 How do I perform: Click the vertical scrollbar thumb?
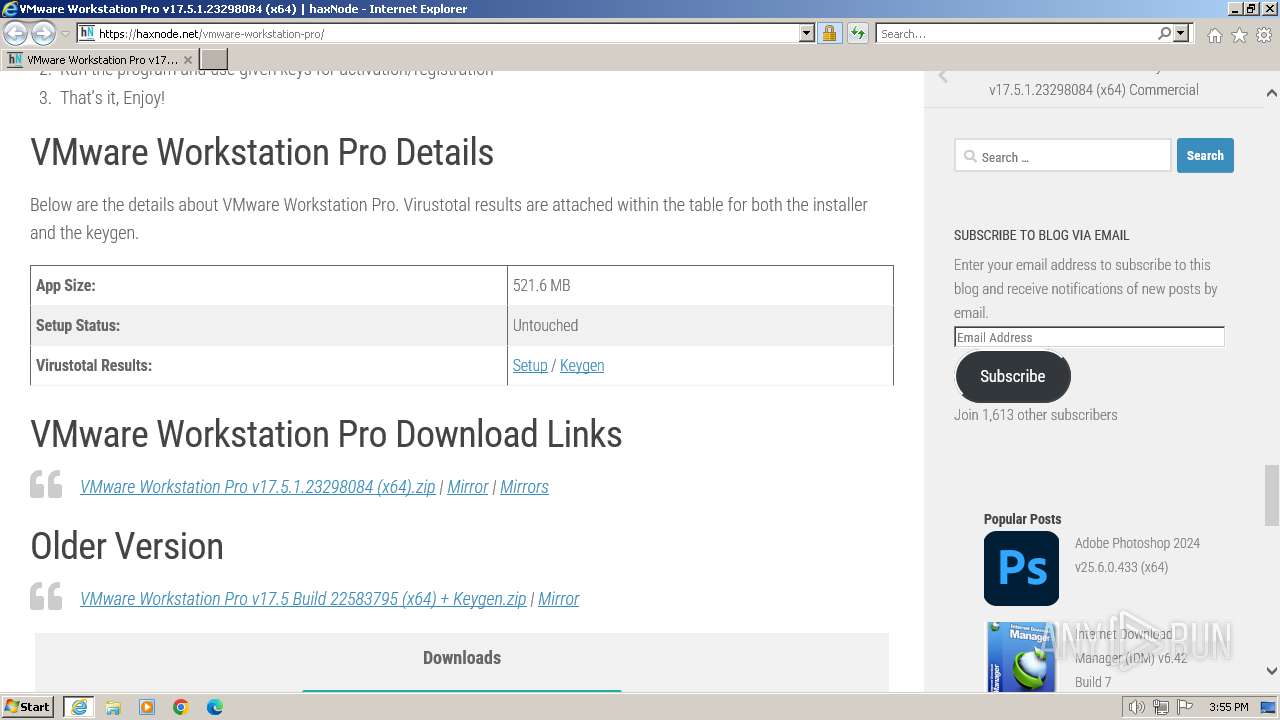pyautogui.click(x=1271, y=495)
